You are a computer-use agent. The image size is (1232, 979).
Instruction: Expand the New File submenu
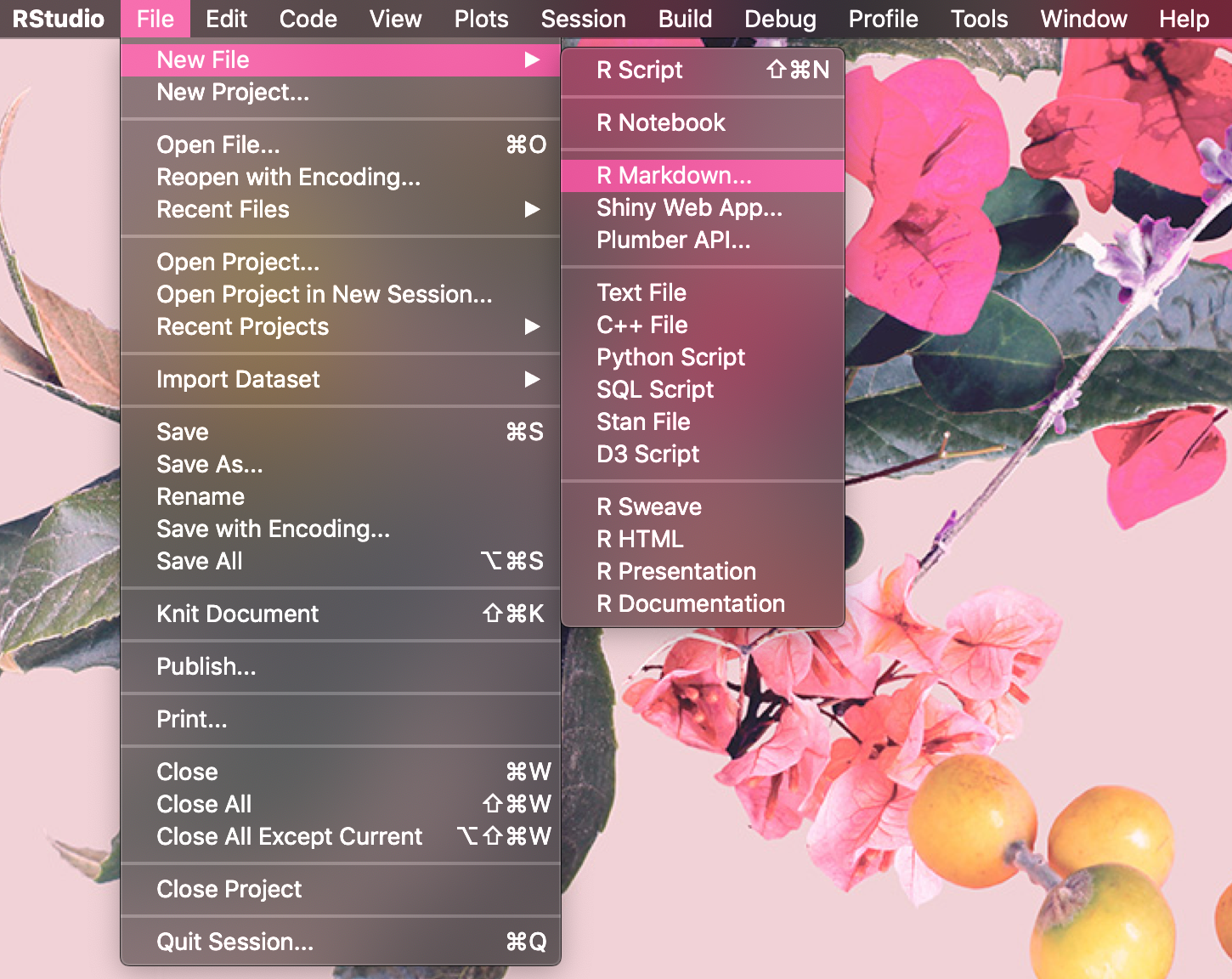click(341, 59)
